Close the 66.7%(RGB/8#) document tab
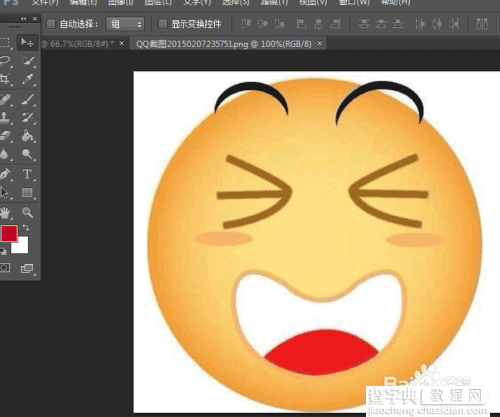The image size is (500, 417). click(x=122, y=43)
